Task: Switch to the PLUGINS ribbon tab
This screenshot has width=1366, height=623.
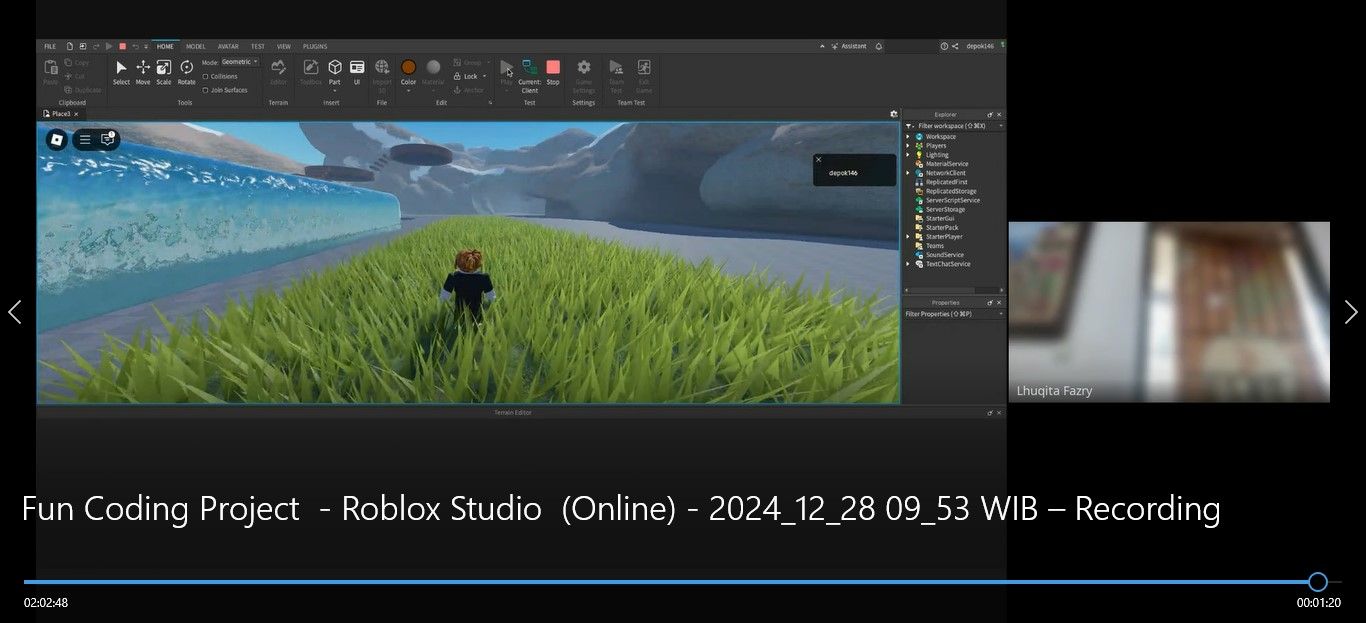Action: pos(315,46)
